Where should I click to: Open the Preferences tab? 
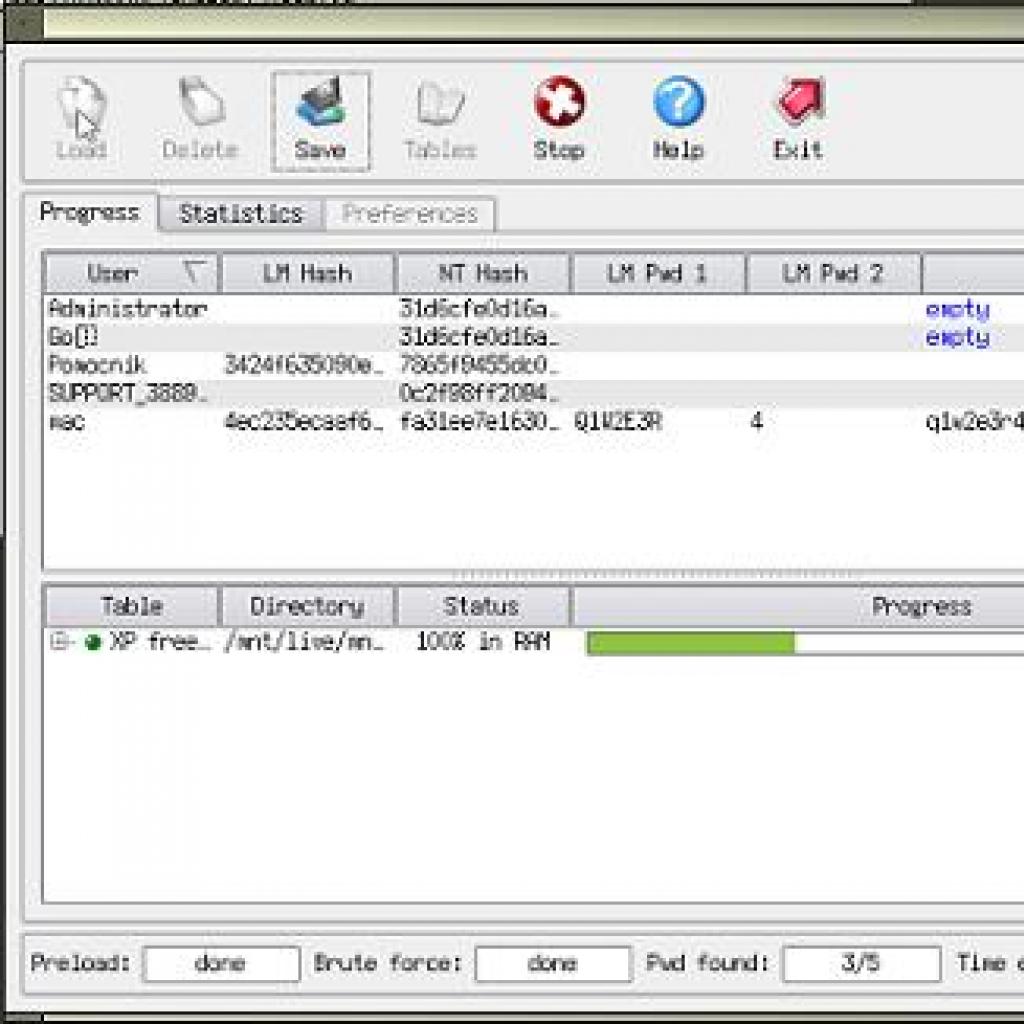click(409, 214)
